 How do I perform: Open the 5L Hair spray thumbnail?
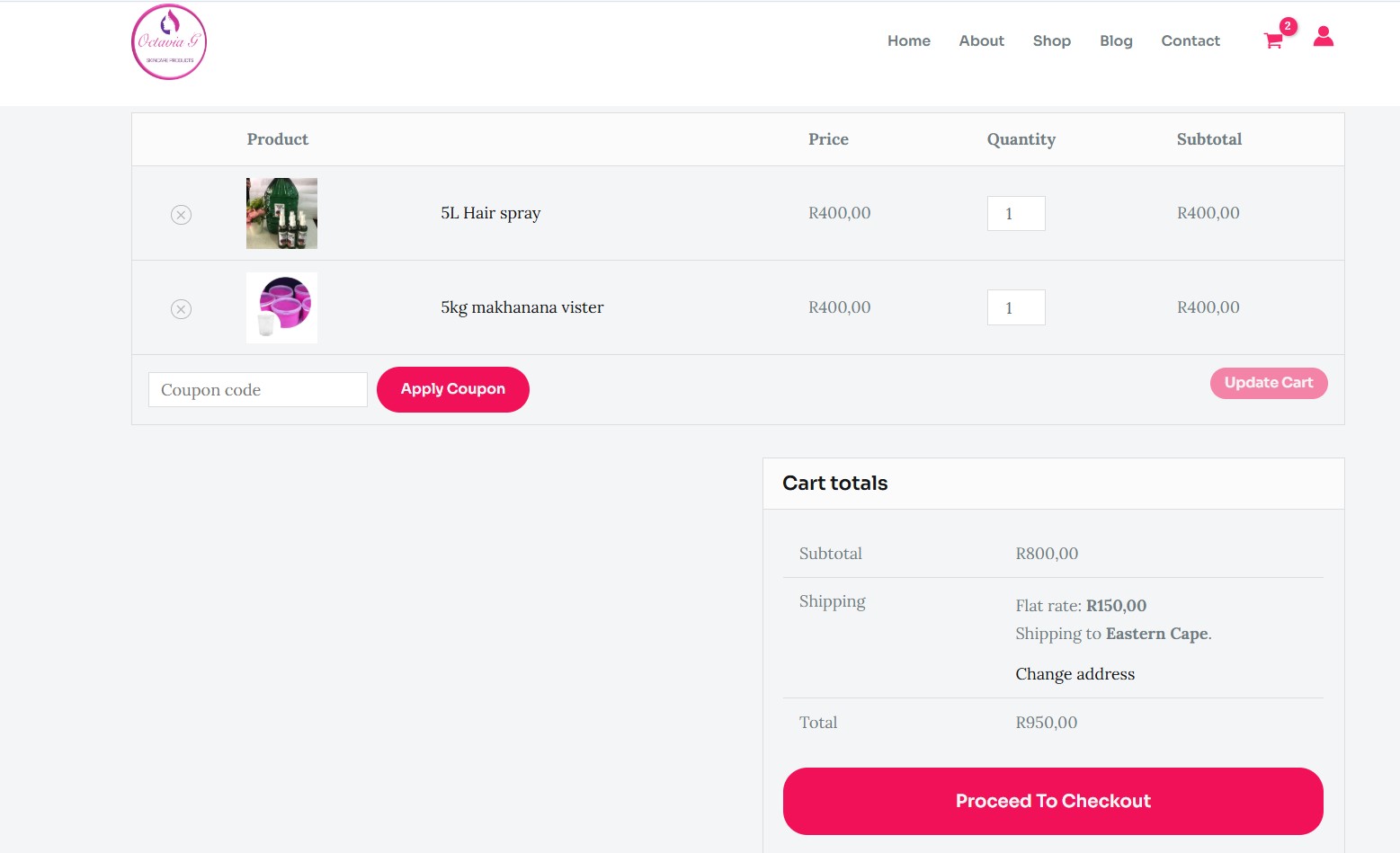(281, 213)
